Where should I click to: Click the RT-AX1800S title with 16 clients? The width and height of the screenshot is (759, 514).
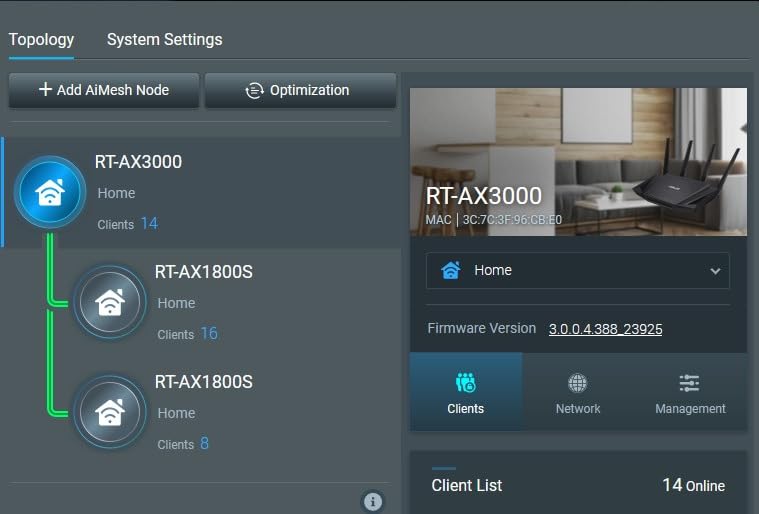204,272
